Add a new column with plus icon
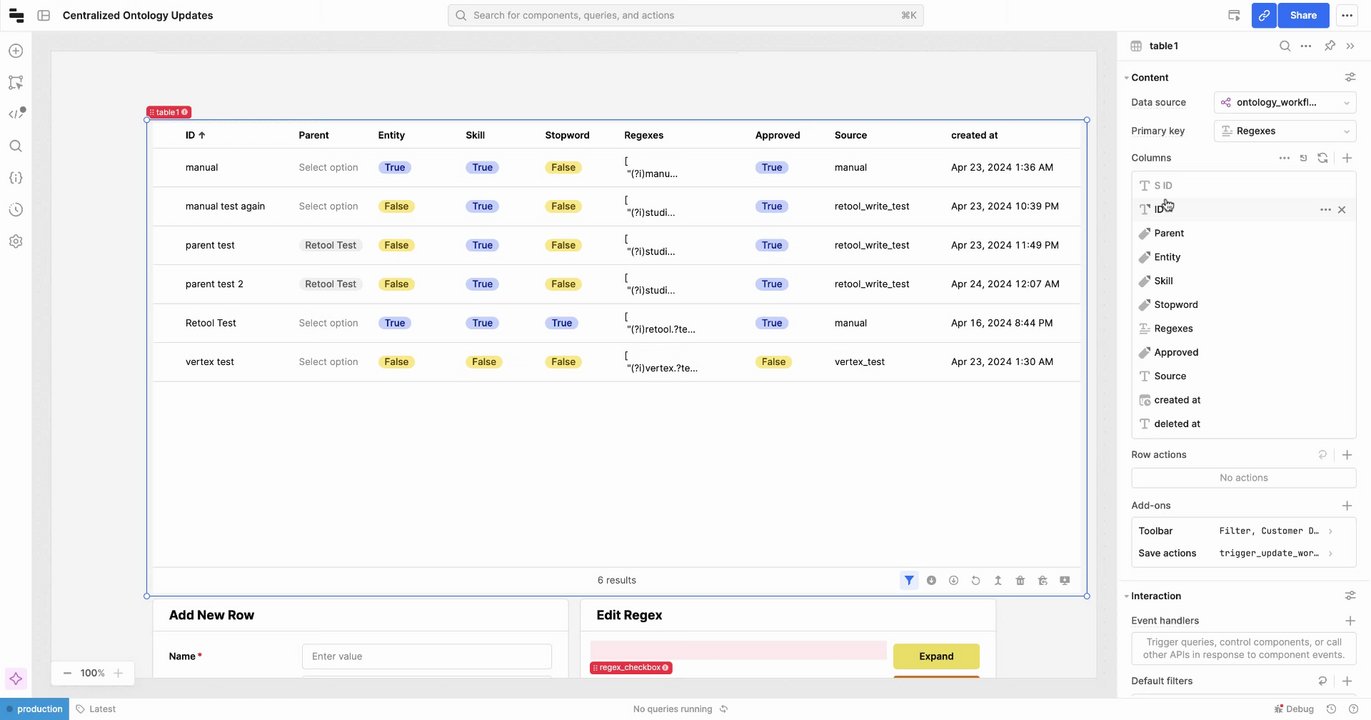Viewport: 1371px width, 720px height. click(1347, 158)
